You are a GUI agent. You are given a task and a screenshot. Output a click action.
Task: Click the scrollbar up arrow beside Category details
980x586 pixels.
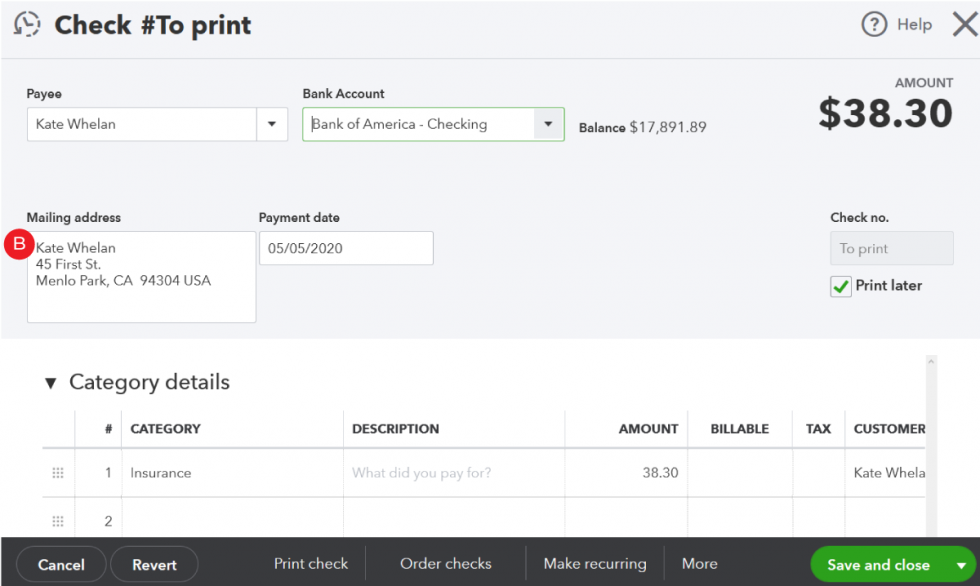(x=931, y=362)
